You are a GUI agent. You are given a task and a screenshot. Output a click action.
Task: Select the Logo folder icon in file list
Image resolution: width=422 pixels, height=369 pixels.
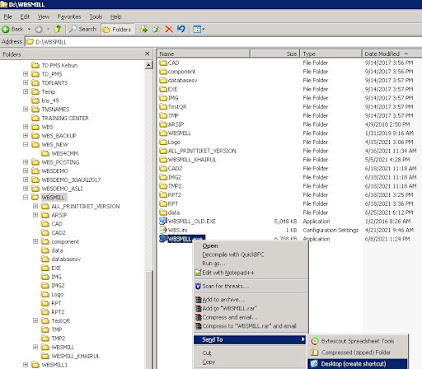163,142
